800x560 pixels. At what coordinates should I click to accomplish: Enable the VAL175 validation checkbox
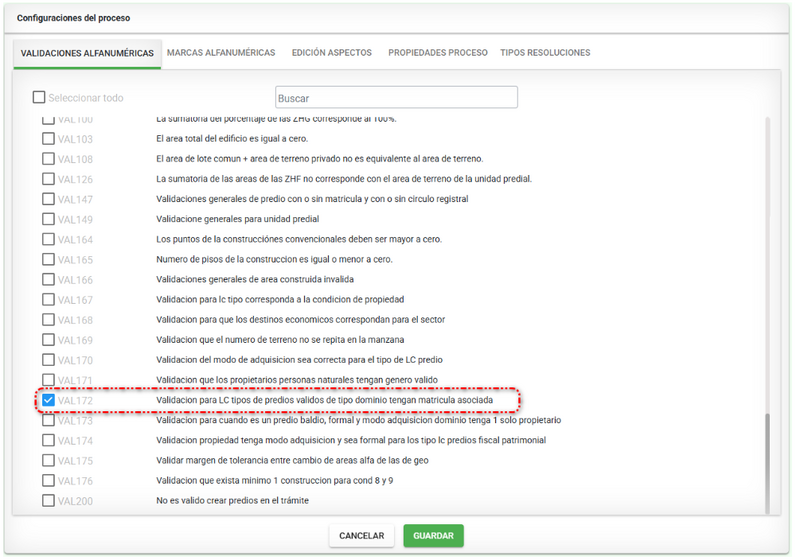48,460
